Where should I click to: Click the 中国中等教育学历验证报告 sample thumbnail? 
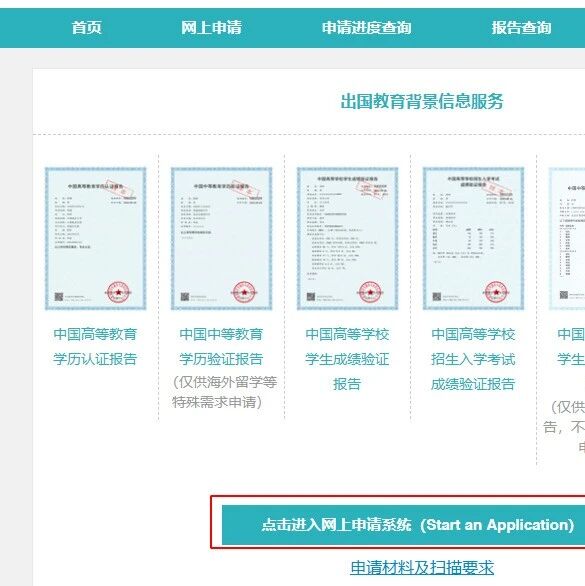[x=222, y=238]
